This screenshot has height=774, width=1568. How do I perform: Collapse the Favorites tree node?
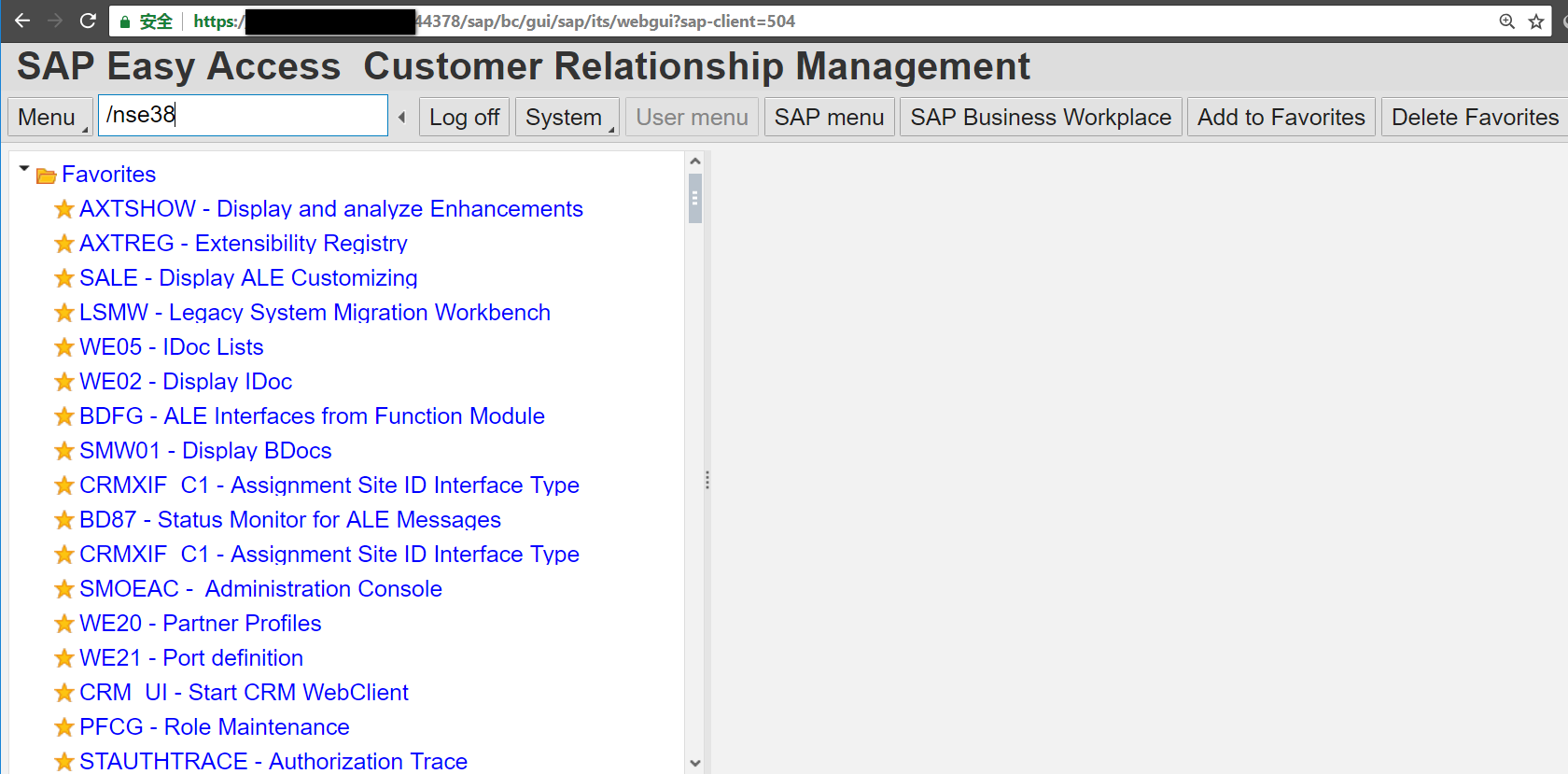pos(24,169)
